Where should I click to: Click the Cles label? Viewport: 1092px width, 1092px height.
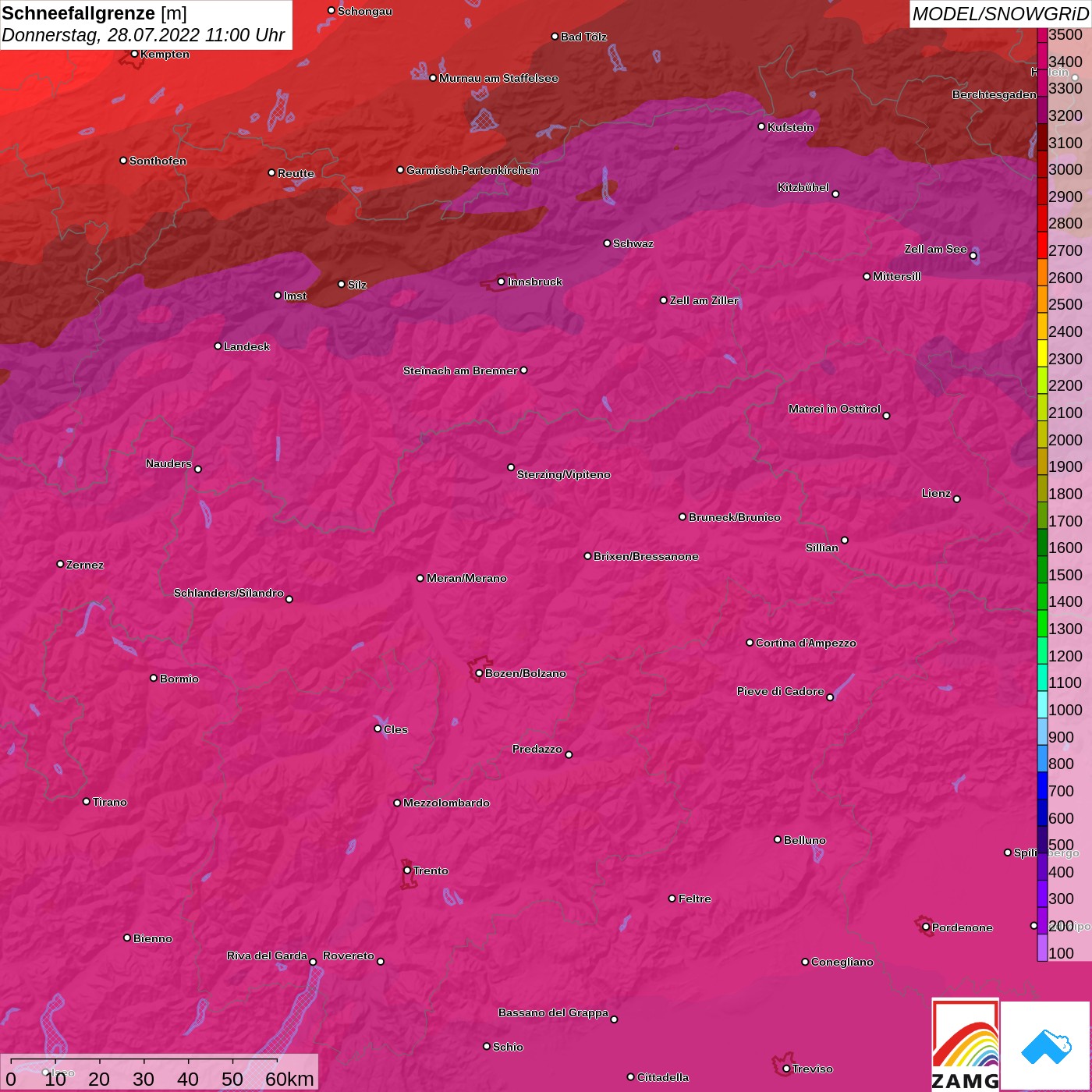pyautogui.click(x=395, y=729)
